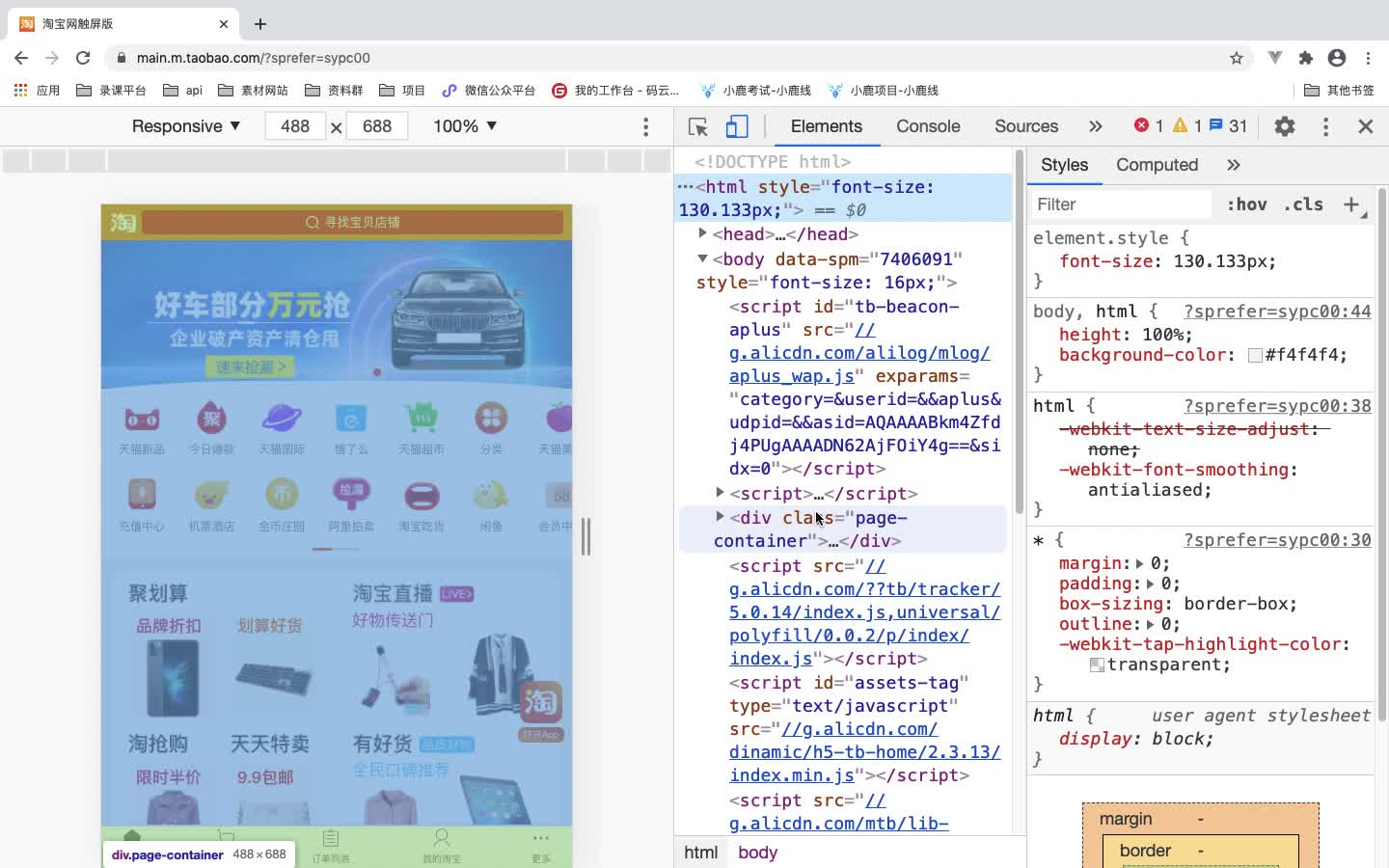Screen dimensions: 1389x868
Task: Switch to the Console tab
Action: click(928, 126)
